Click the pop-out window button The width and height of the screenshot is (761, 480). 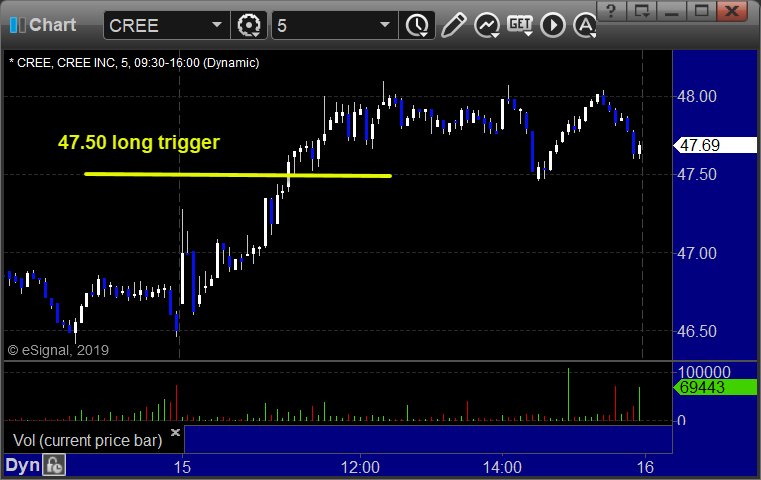[x=641, y=11]
